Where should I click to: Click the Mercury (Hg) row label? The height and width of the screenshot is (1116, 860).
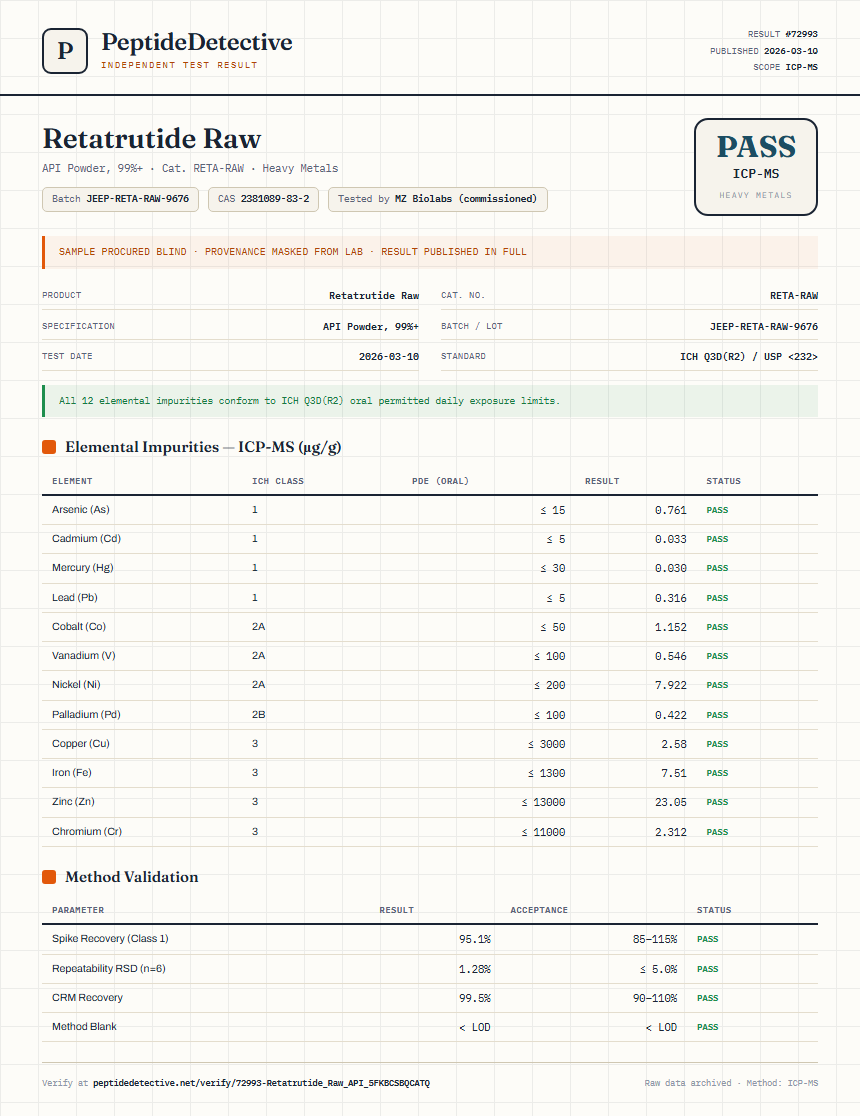83,568
